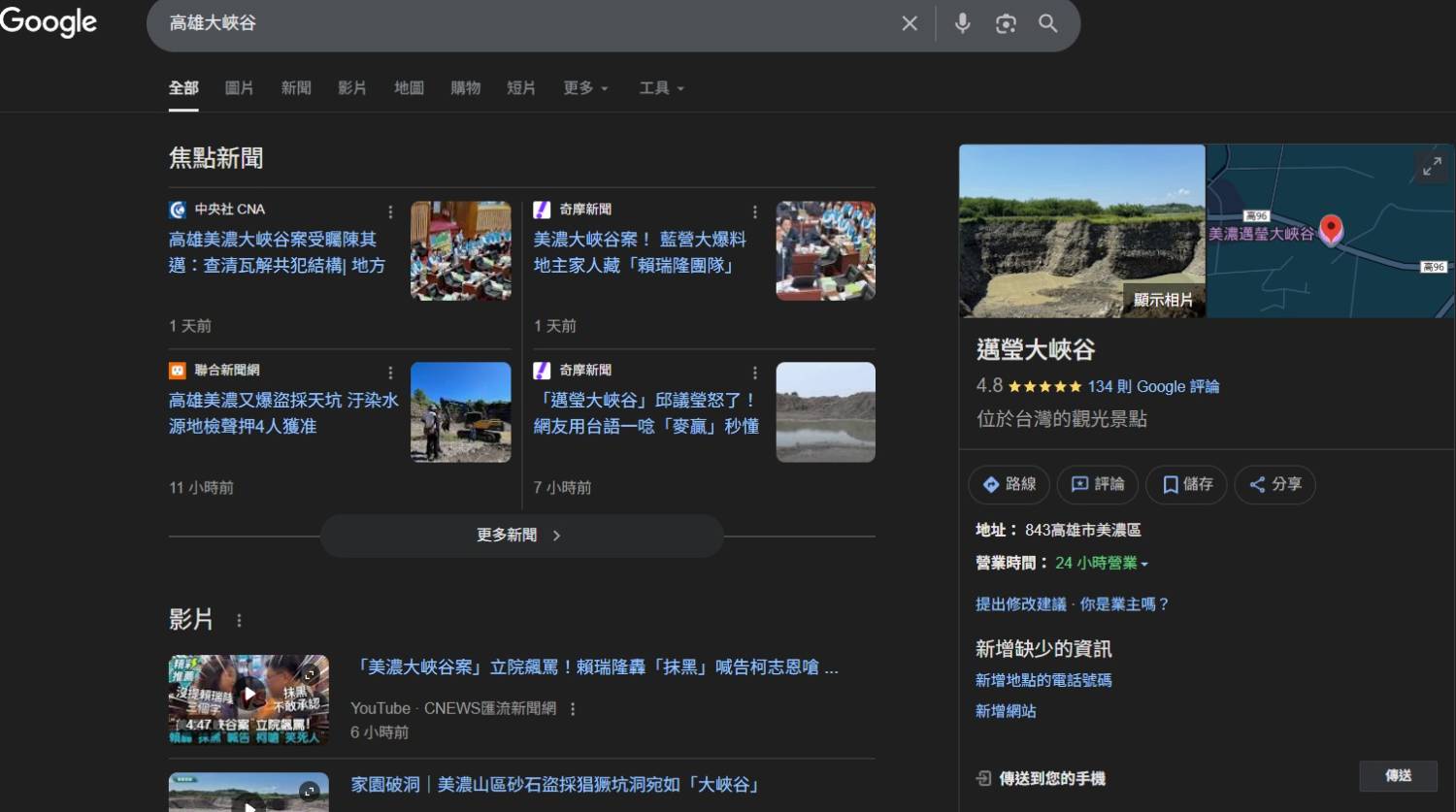The height and width of the screenshot is (812, 1456).
Task: Click the magnifier search icon
Action: pyautogui.click(x=1048, y=23)
